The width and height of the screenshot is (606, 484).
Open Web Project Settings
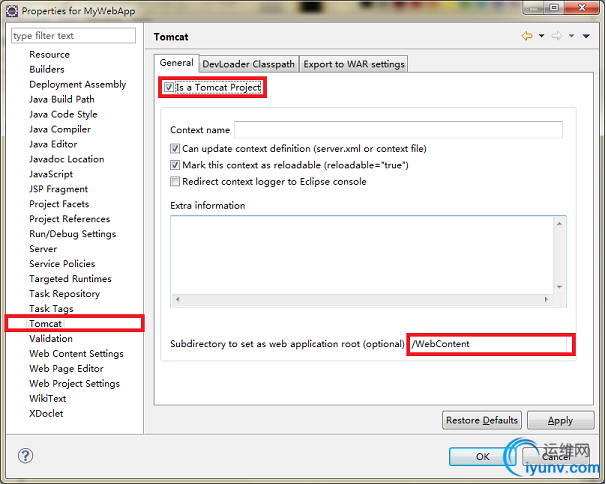(75, 384)
